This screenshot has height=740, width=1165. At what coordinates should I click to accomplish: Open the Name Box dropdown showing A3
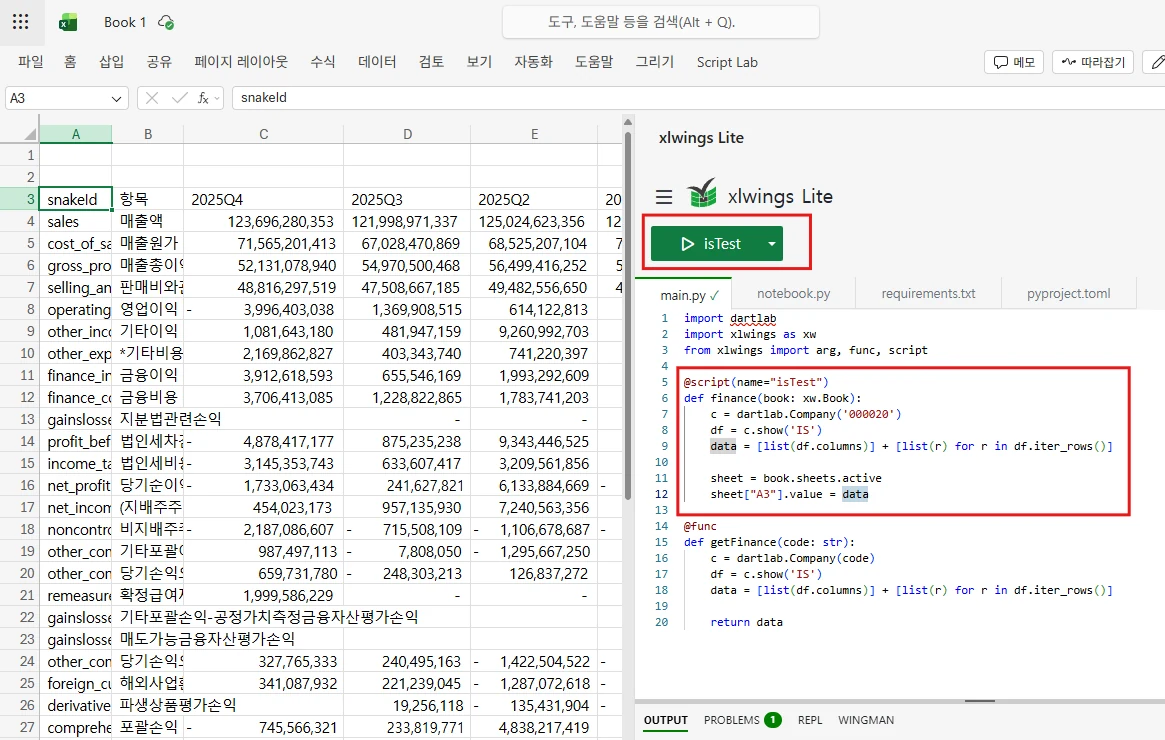[115, 98]
